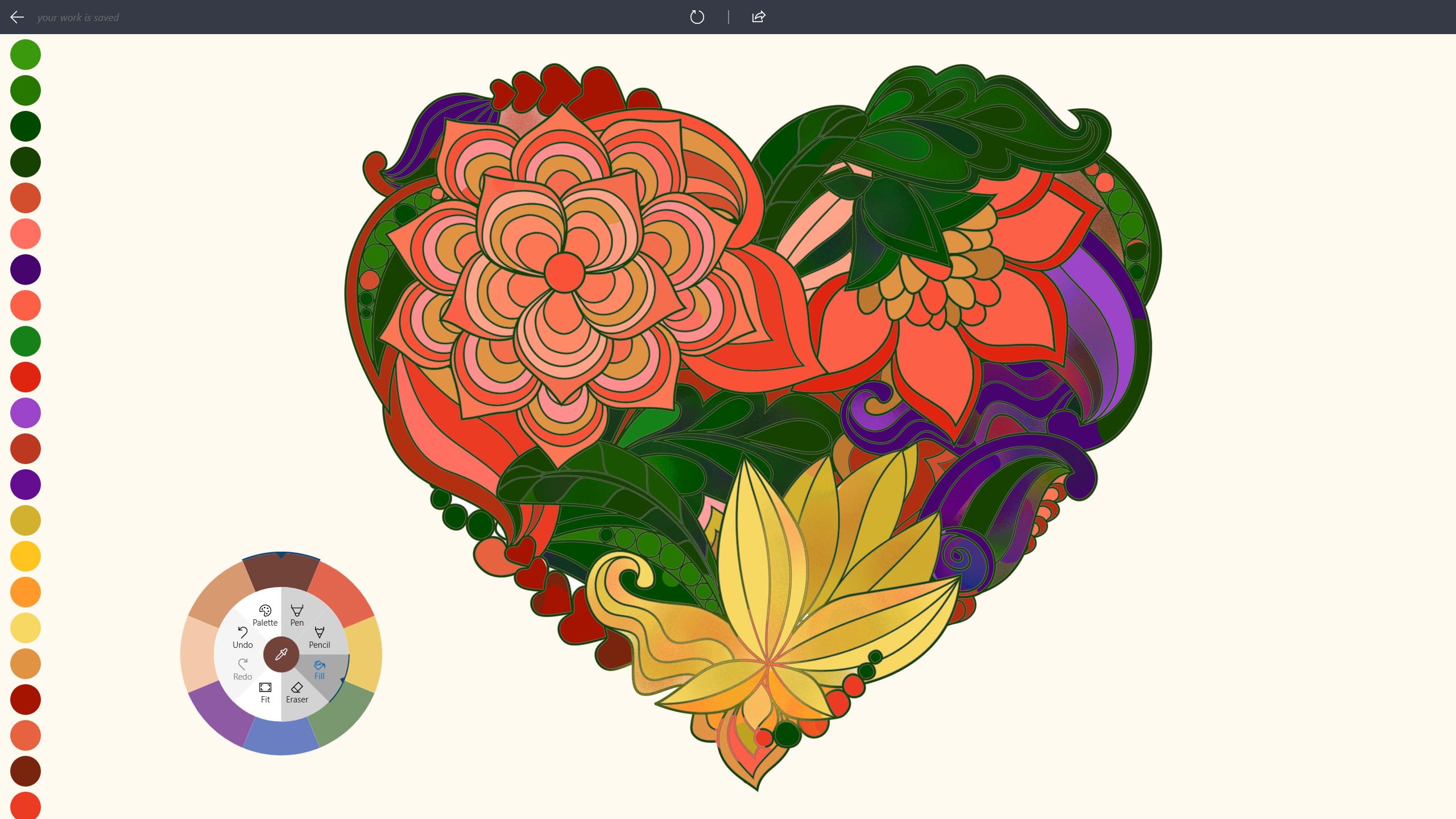This screenshot has width=1456, height=819.
Task: Click the greyed Redo button
Action: [x=242, y=669]
